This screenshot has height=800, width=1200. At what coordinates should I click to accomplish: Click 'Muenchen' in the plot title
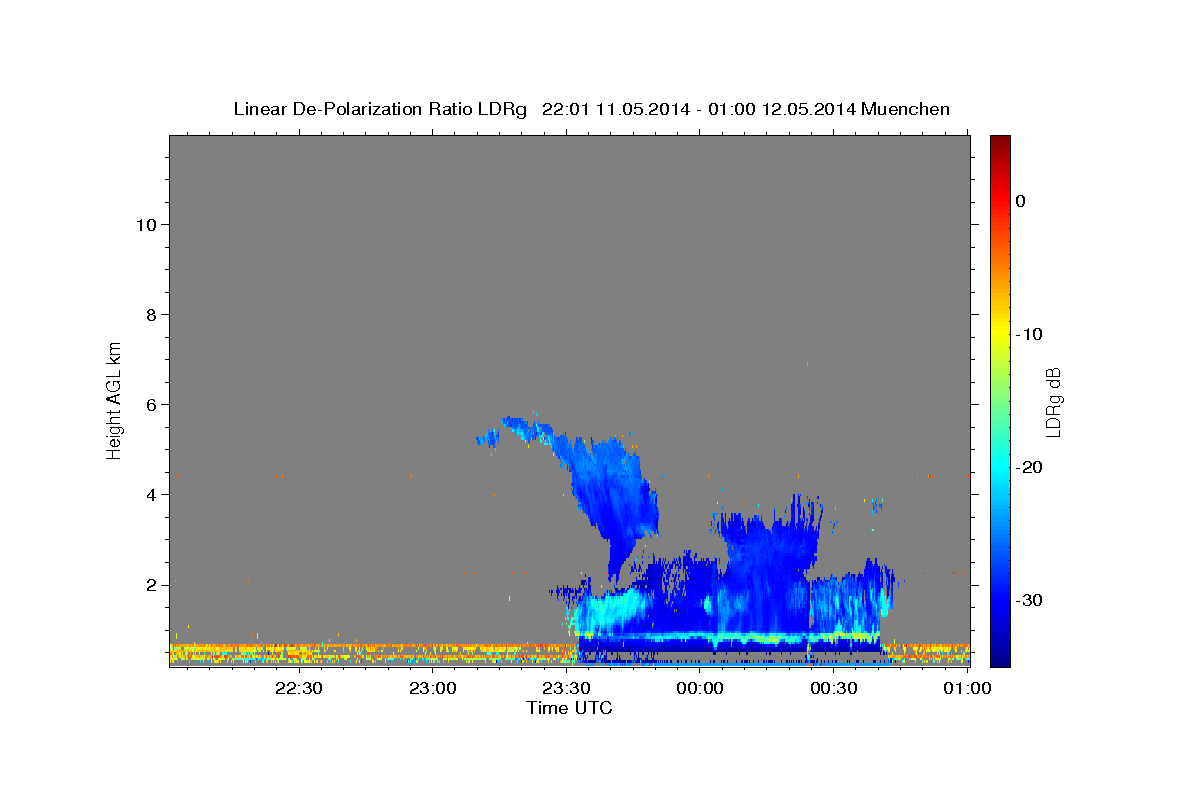pos(905,109)
